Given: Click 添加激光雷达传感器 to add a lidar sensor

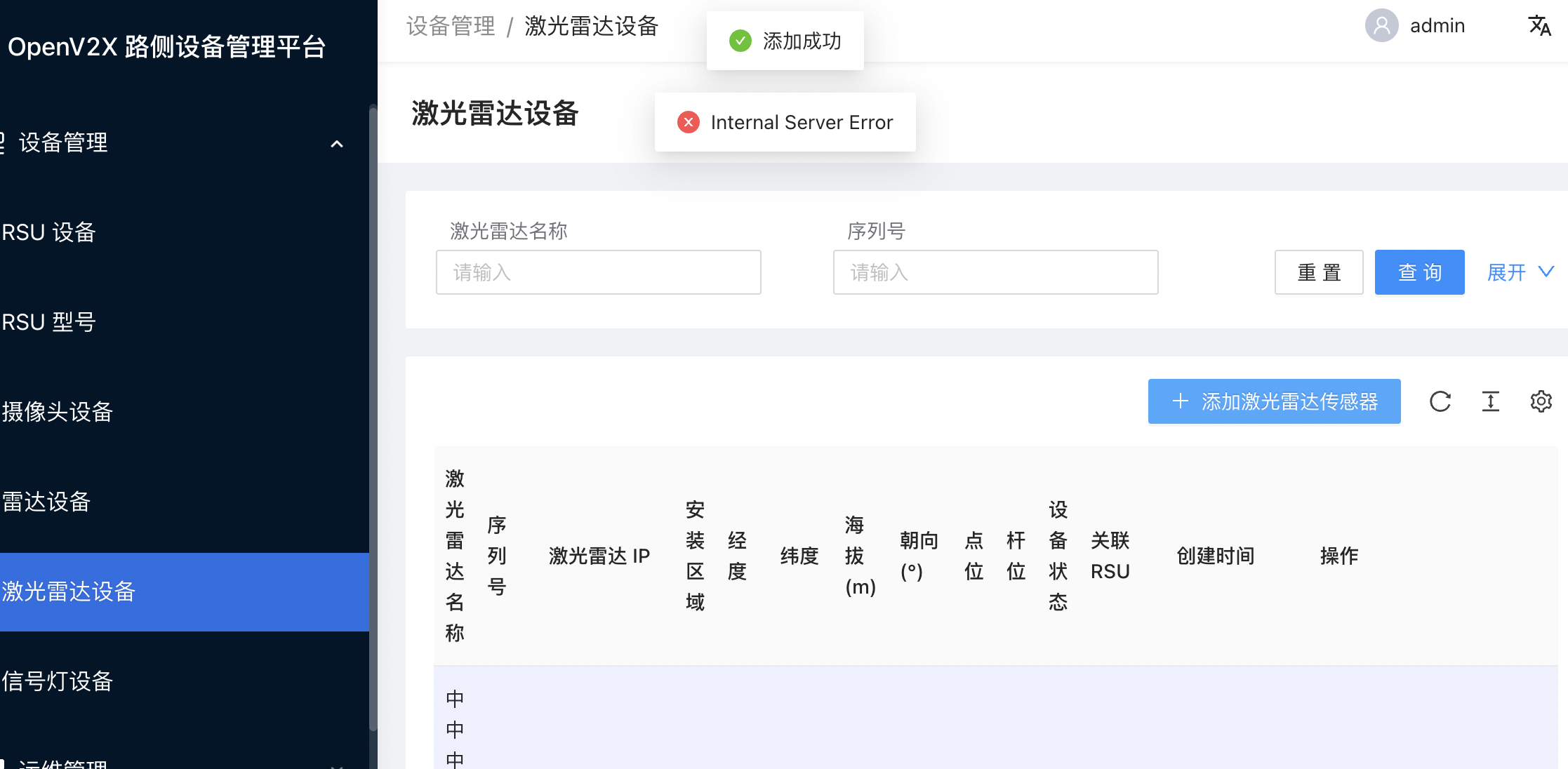Looking at the screenshot, I should coord(1273,401).
